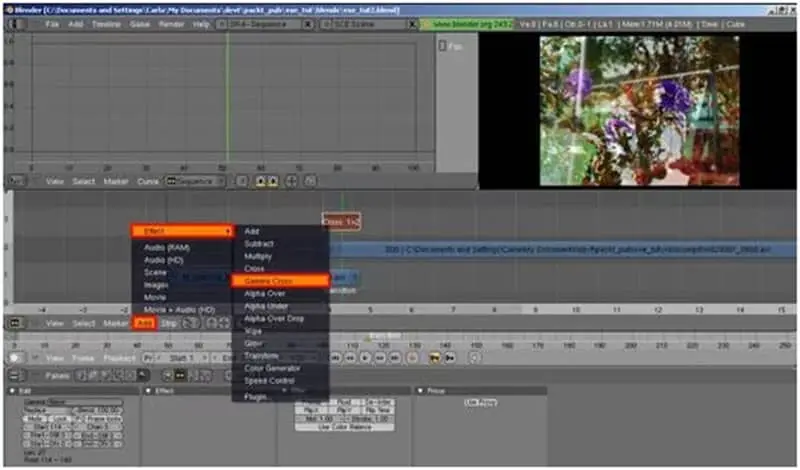Viewport: 800px width, 470px height.
Task: Open the IPO editor Curve menu
Action: [148, 182]
